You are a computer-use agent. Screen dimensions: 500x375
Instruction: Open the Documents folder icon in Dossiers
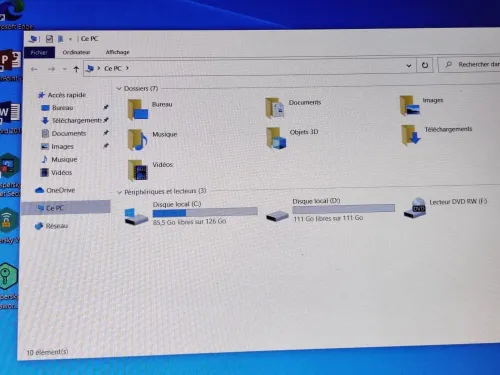(275, 108)
